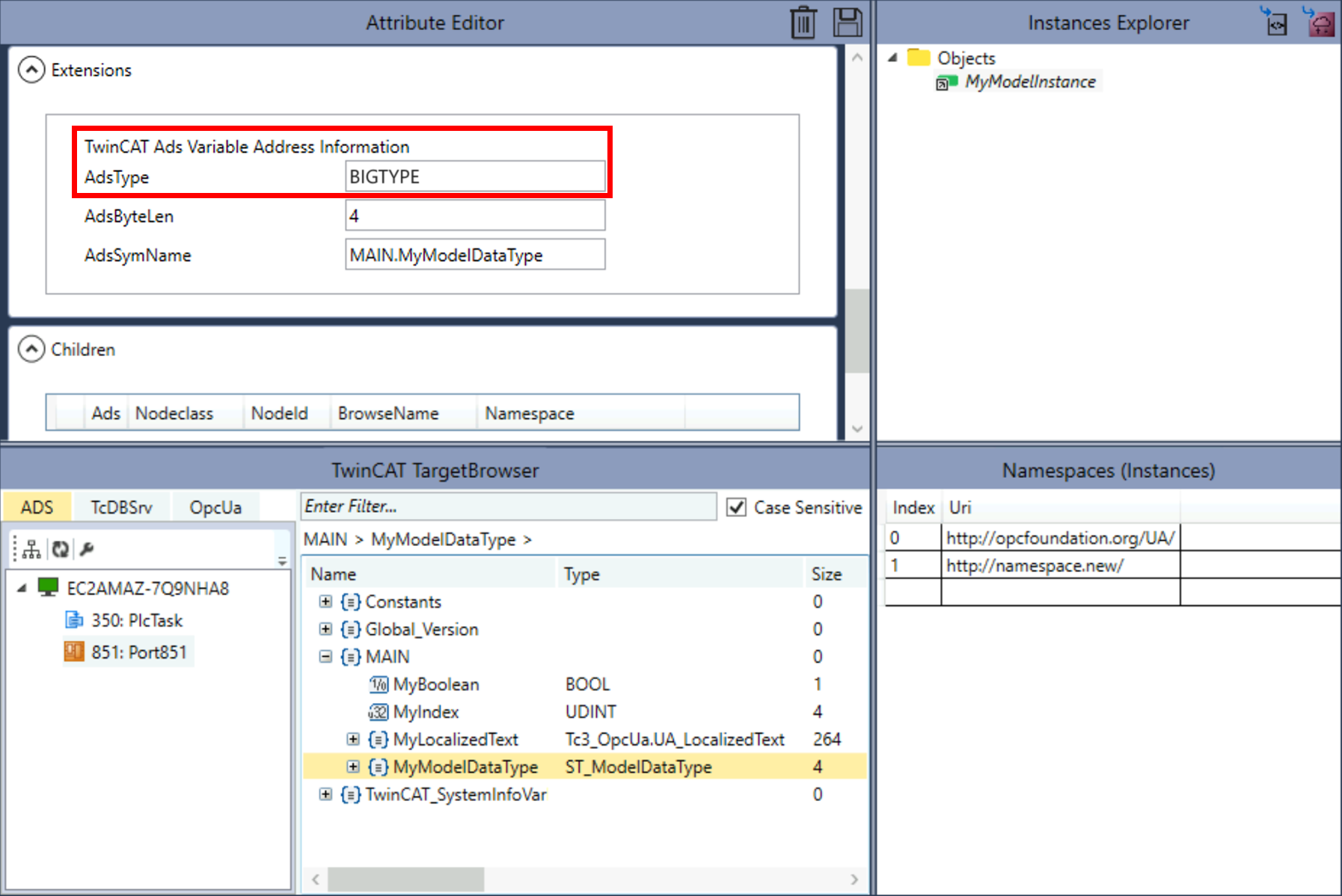Click the Constants struct icon
This screenshot has height=896, width=1342.
[x=350, y=601]
